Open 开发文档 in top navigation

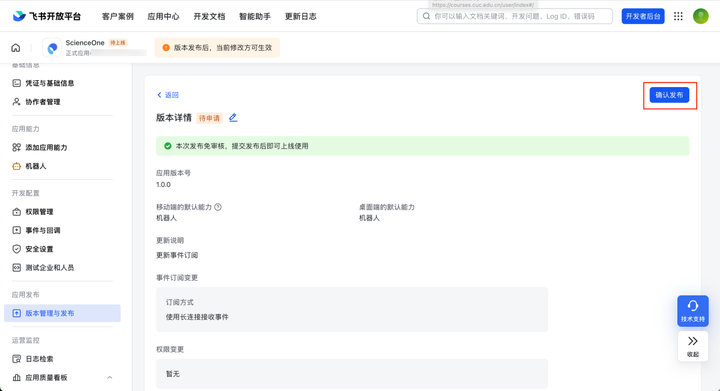(x=209, y=17)
